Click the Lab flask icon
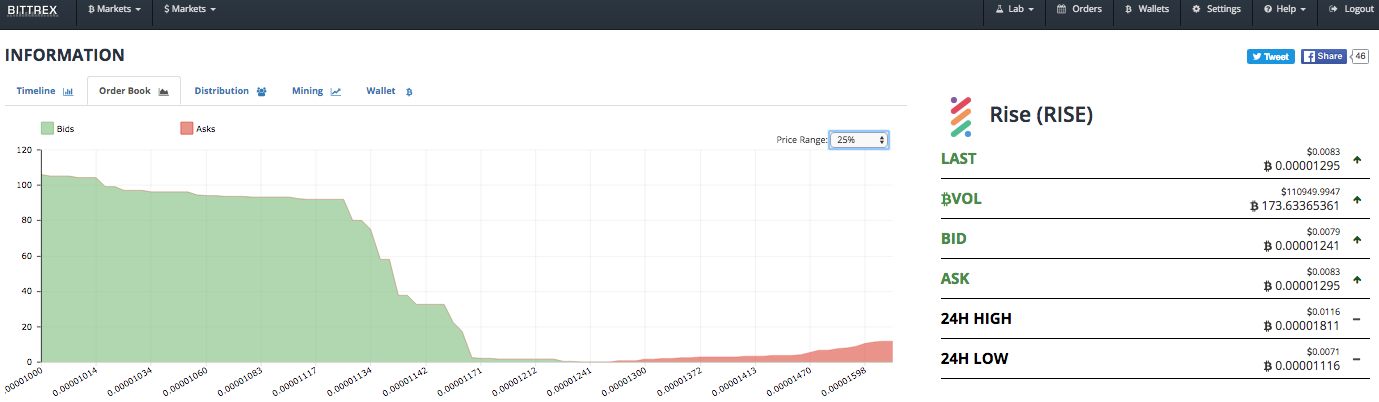The height and width of the screenshot is (402, 1379). 999,9
